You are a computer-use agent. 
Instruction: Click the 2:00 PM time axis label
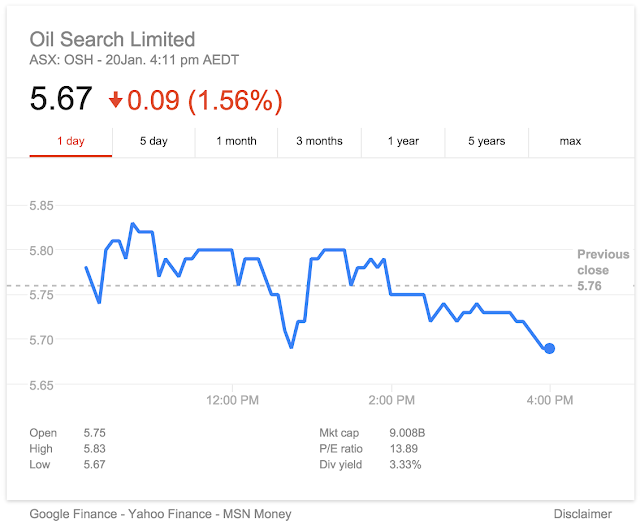pos(391,400)
